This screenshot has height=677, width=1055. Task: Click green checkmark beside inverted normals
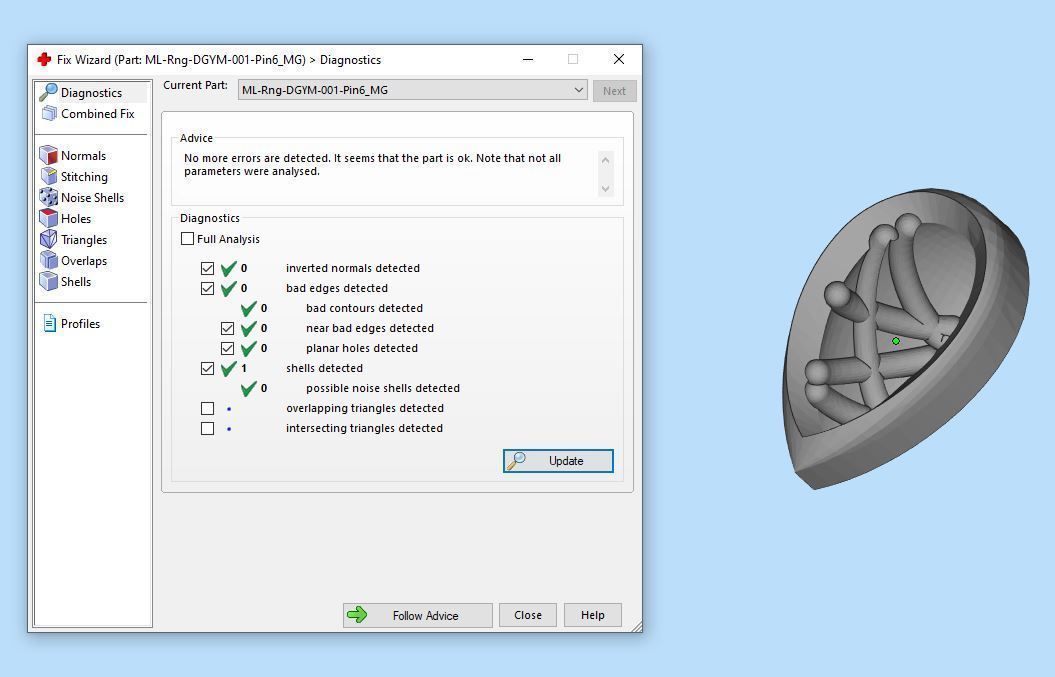coord(229,269)
